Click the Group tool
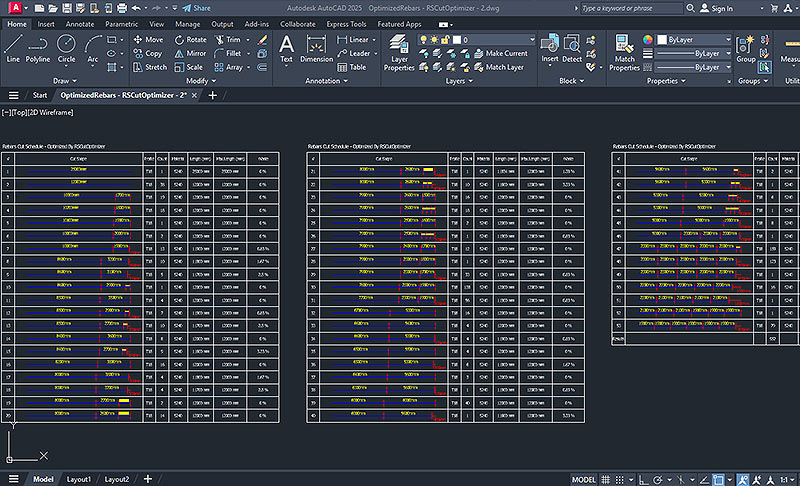The height and width of the screenshot is (486, 800). [745, 49]
